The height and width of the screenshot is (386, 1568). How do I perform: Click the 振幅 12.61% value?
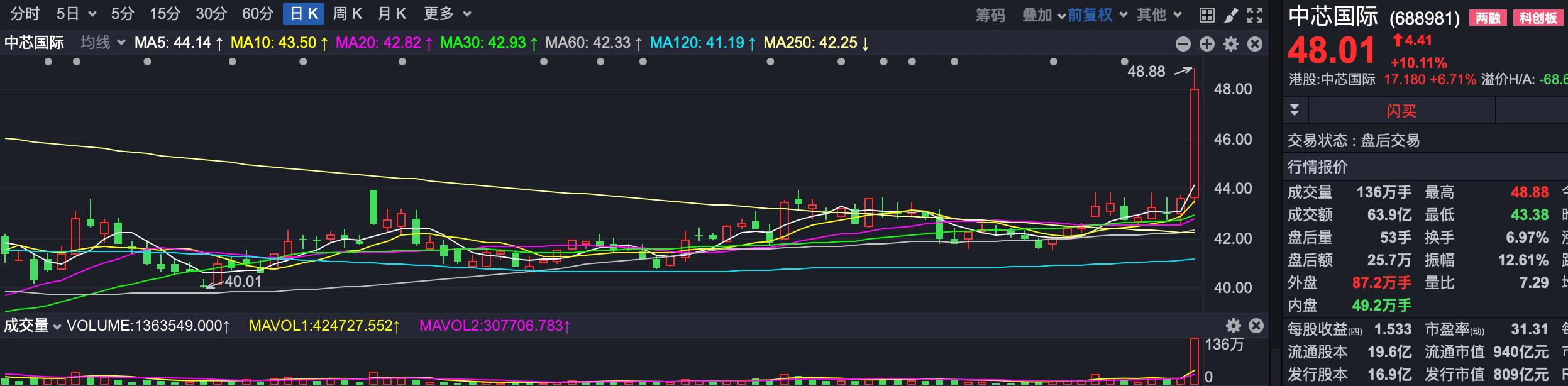pos(1523,260)
